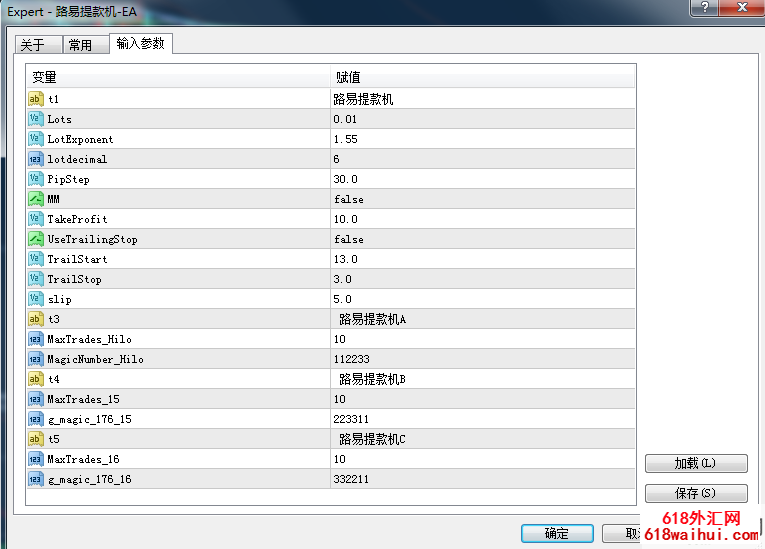Viewport: 765px width, 549px height.
Task: Click the UseTrailingStop variable name
Action: pos(93,239)
